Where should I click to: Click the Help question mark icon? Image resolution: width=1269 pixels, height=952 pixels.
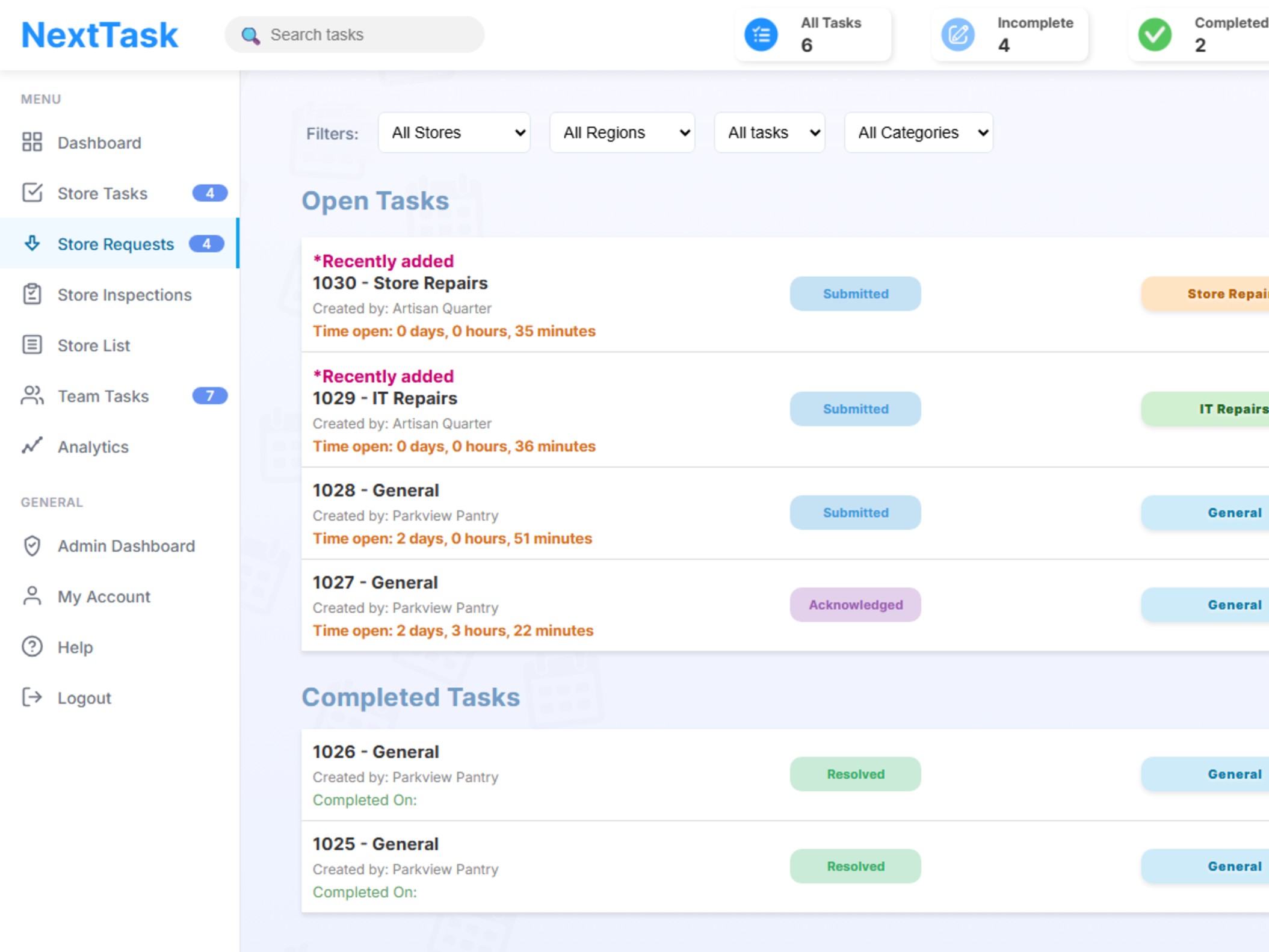[x=32, y=646]
